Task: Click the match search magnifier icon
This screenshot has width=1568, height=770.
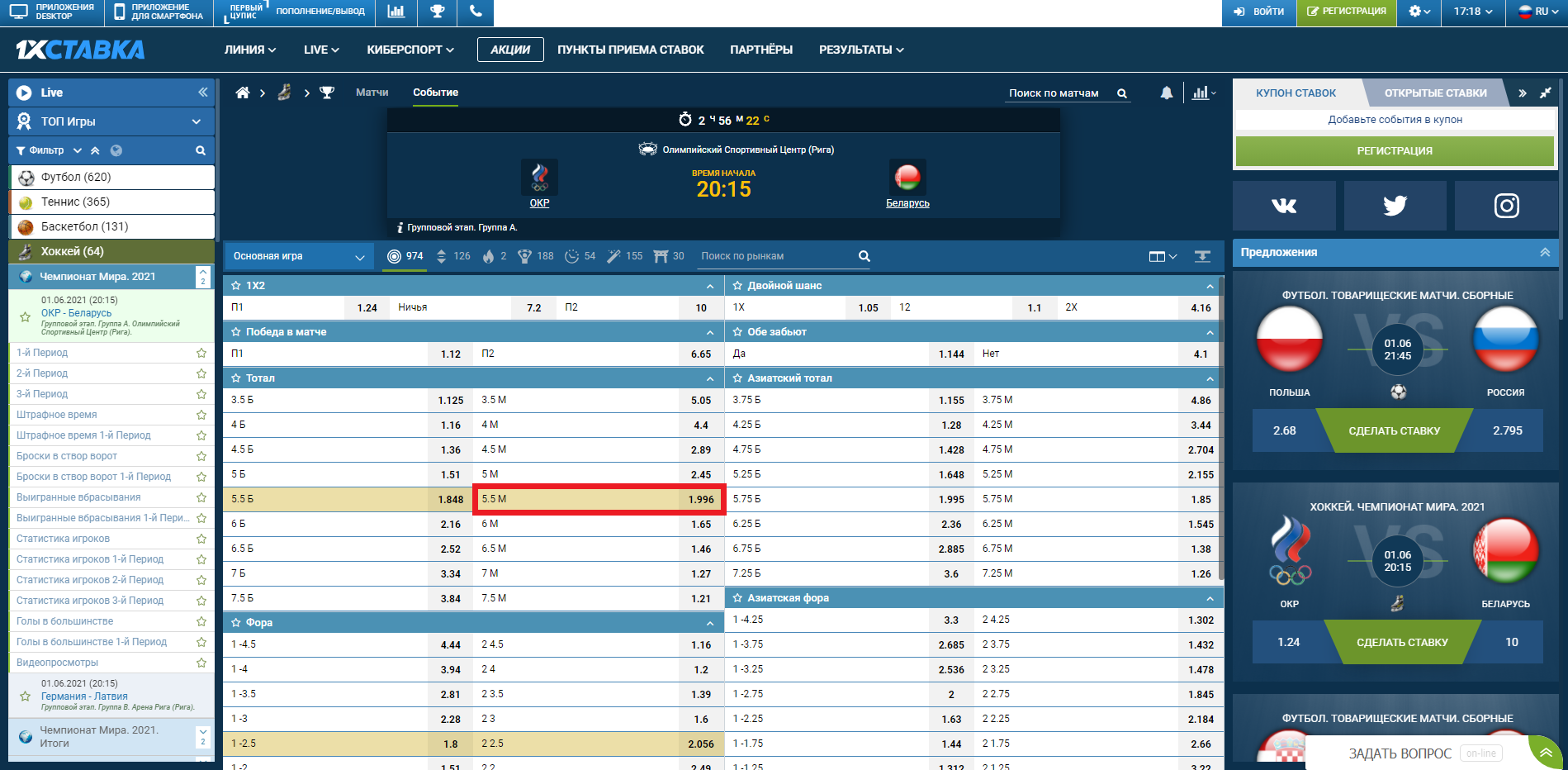Action: coord(1122,93)
